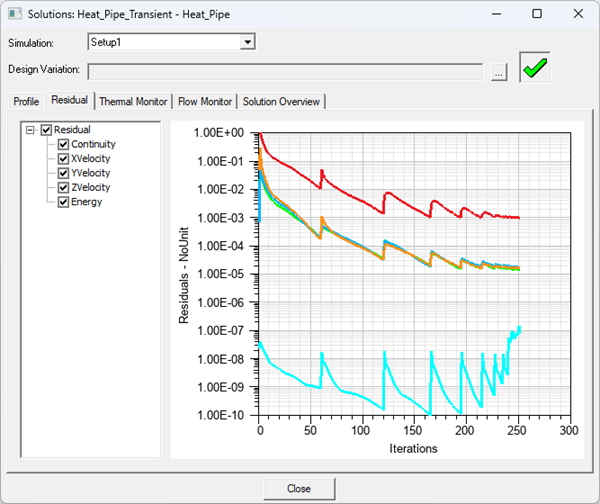Select the Continuity label in tree
Viewport: 600px width, 504px height.
click(x=93, y=144)
